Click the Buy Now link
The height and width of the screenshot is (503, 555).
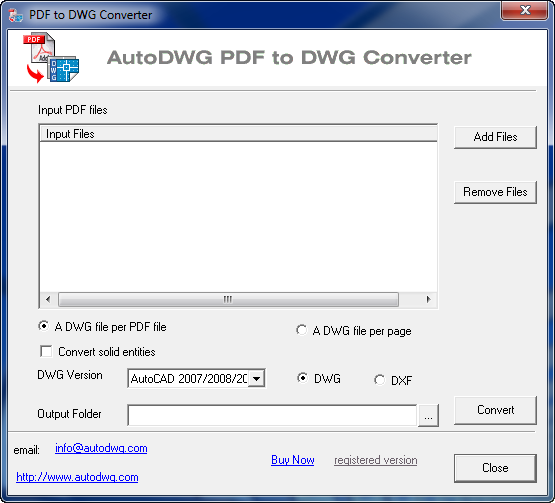293,460
